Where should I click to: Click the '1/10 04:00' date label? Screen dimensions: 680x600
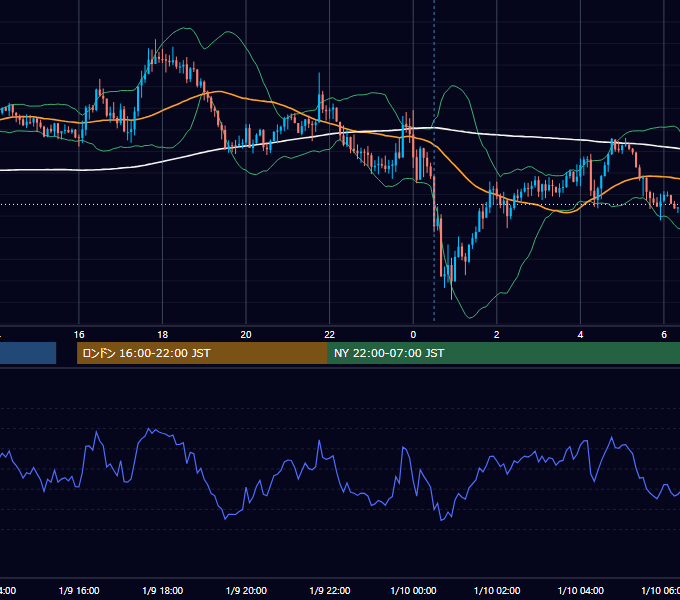point(580,590)
